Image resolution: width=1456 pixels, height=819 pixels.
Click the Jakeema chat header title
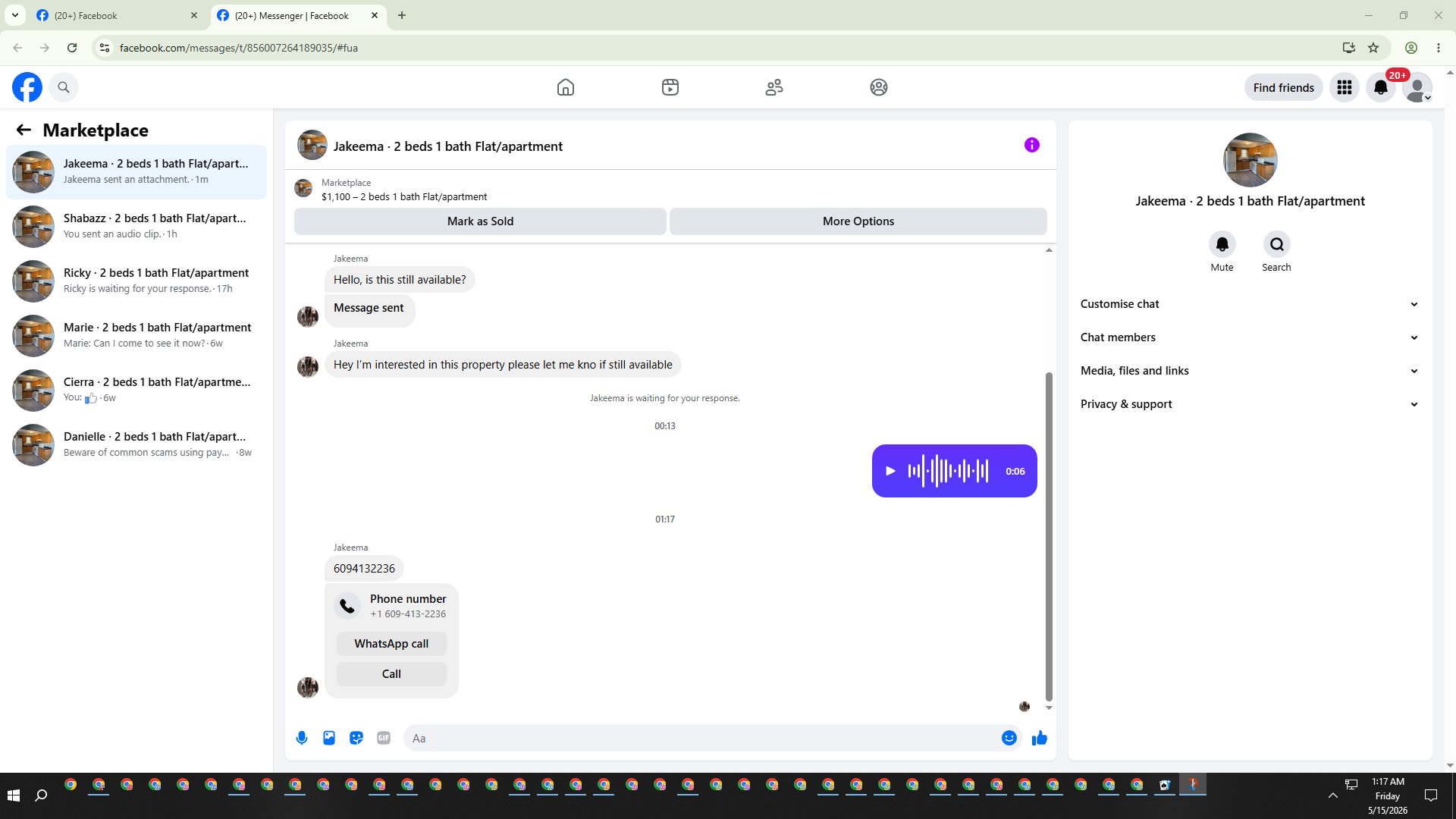coord(447,146)
